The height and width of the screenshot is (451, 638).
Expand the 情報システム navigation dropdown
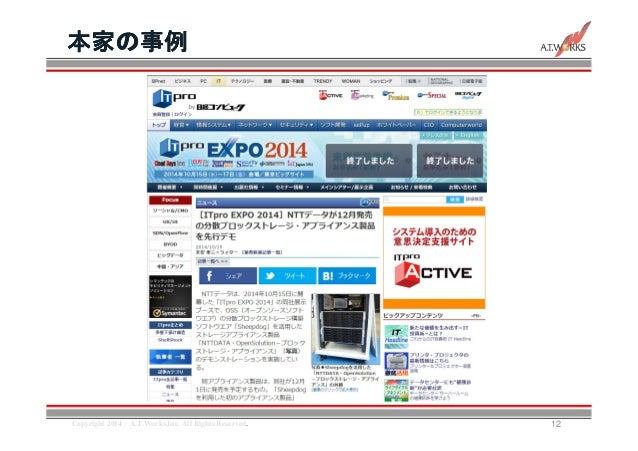(x=213, y=125)
